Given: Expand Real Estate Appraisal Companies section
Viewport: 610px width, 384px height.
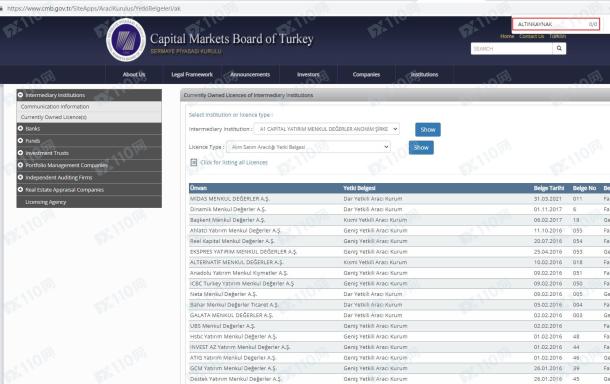Looking at the screenshot, I should (20, 189).
